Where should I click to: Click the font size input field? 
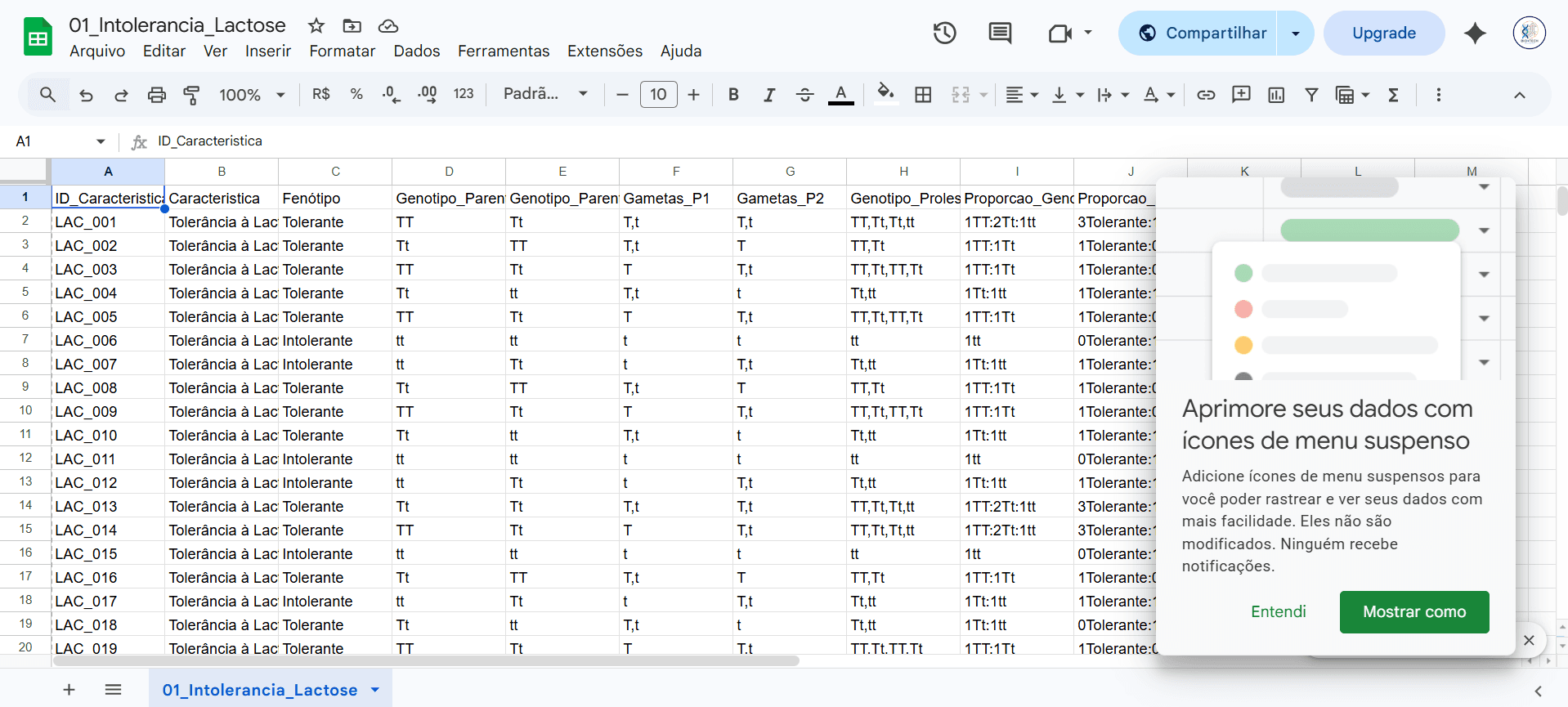tap(658, 95)
